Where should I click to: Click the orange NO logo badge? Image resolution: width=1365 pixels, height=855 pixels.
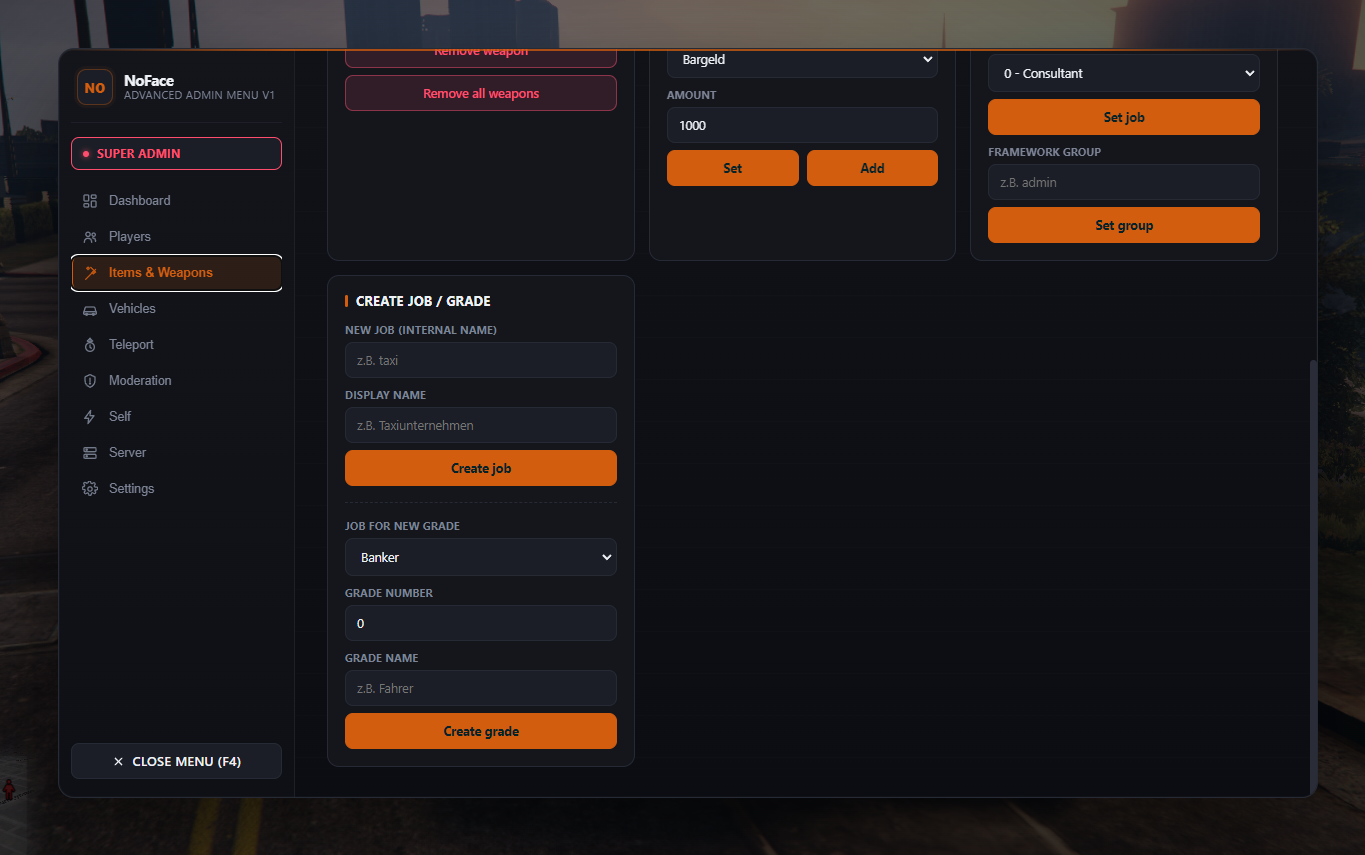point(95,88)
